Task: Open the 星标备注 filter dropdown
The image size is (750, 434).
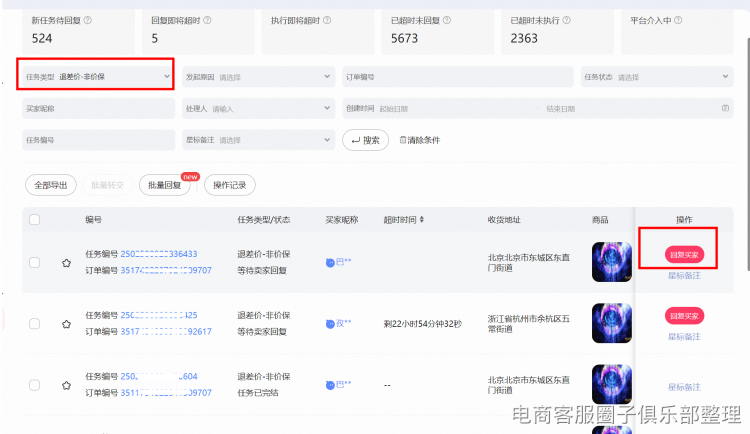Action: pos(258,140)
